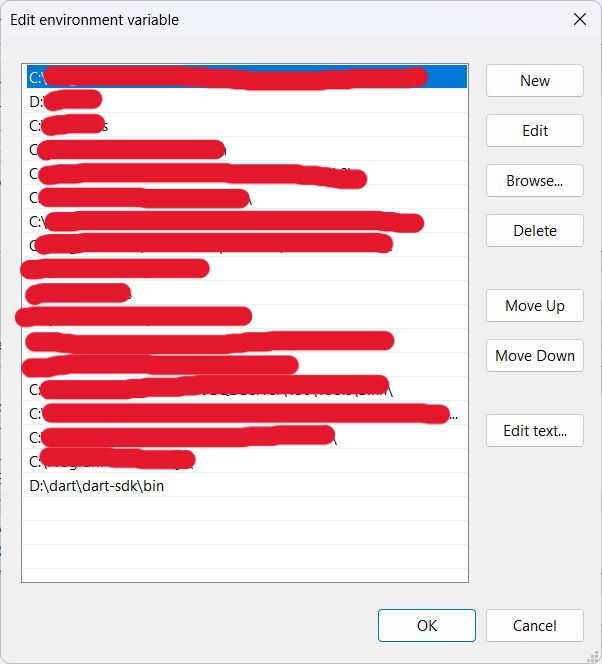Click the first empty row below dart-sdk entry
Screen dimensions: 602x664
point(245,509)
